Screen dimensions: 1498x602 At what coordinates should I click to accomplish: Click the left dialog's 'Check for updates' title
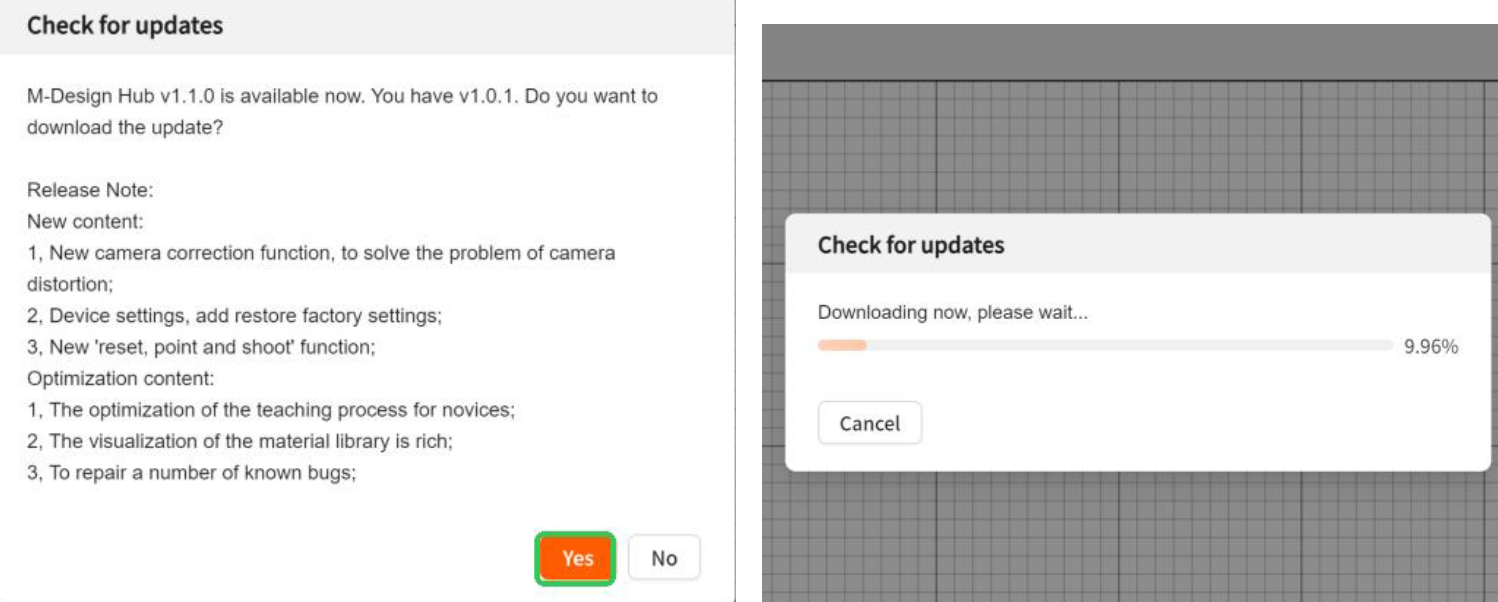click(125, 26)
